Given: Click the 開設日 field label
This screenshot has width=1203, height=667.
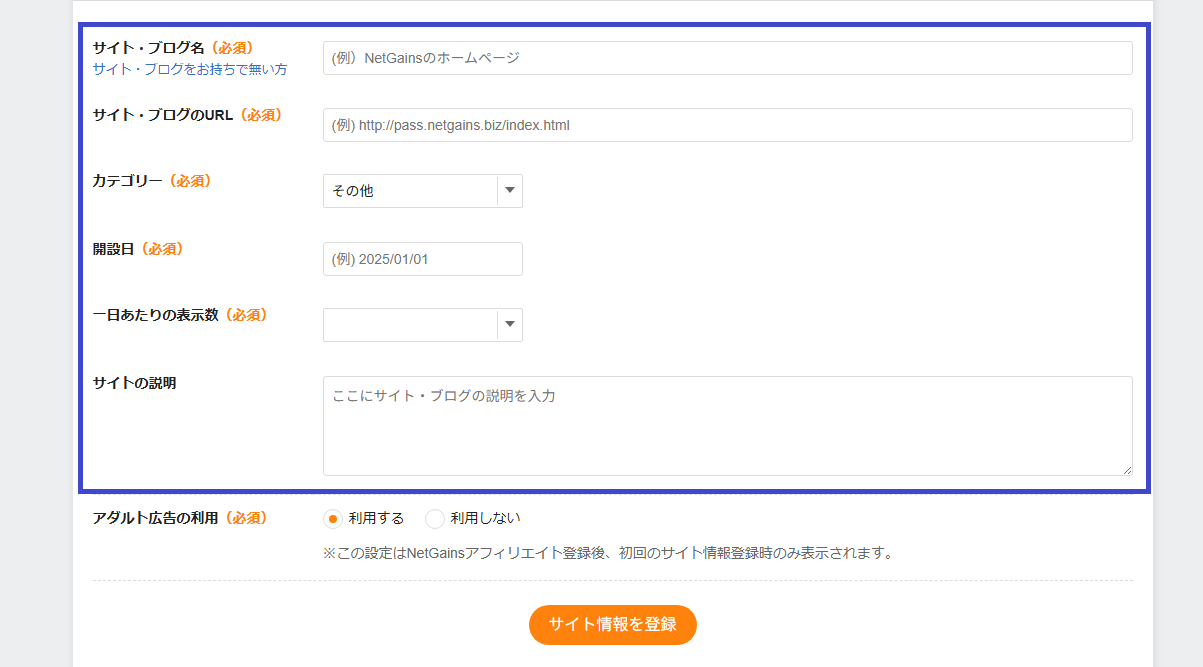Looking at the screenshot, I should click(x=113, y=249).
